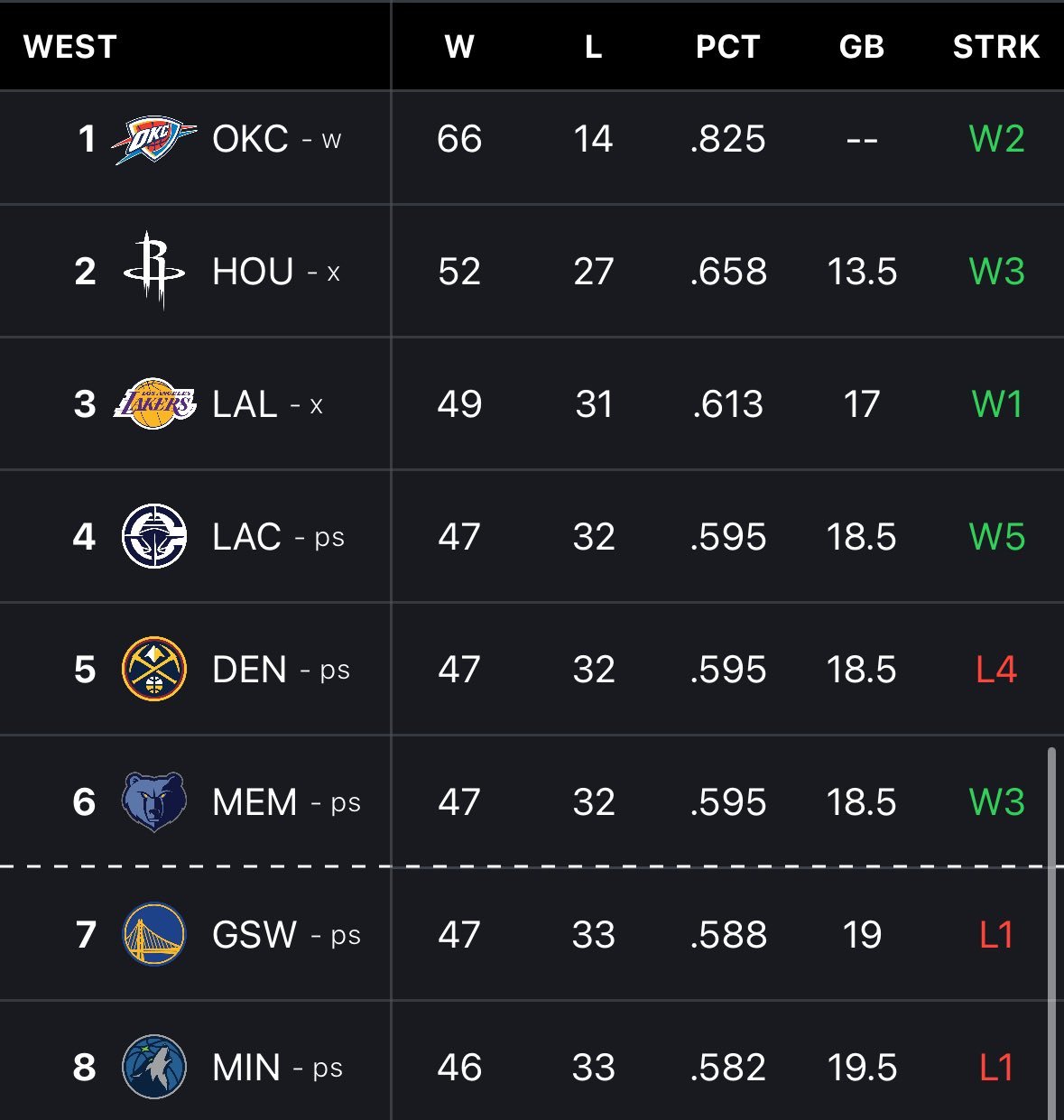Open the OKC team link
Image resolution: width=1064 pixels, height=1120 pixels.
point(250,139)
